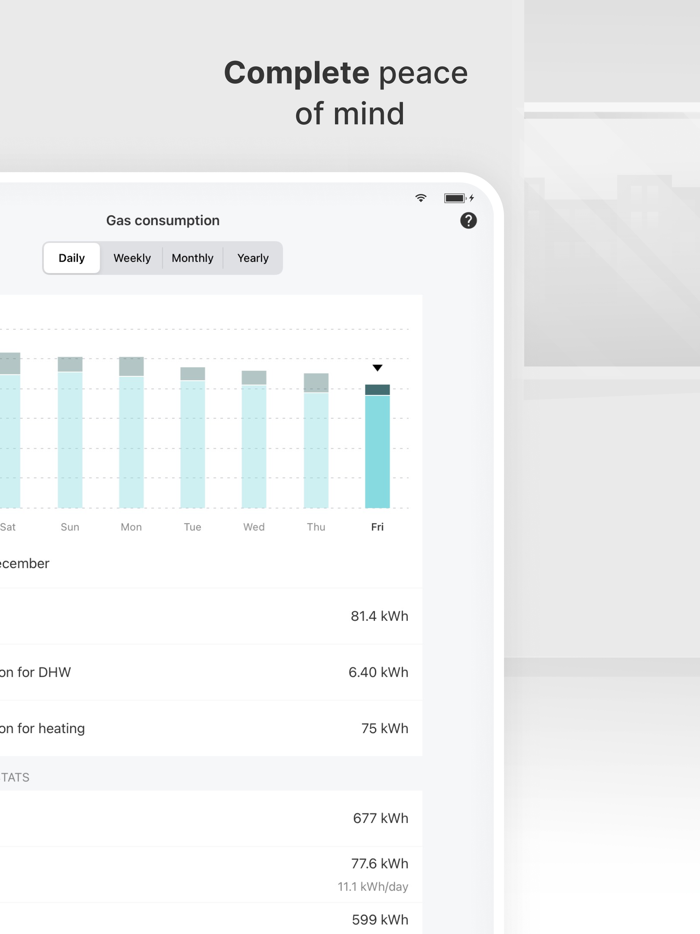Image resolution: width=700 pixels, height=934 pixels.
Task: Switch to the Yearly tab
Action: (x=253, y=258)
